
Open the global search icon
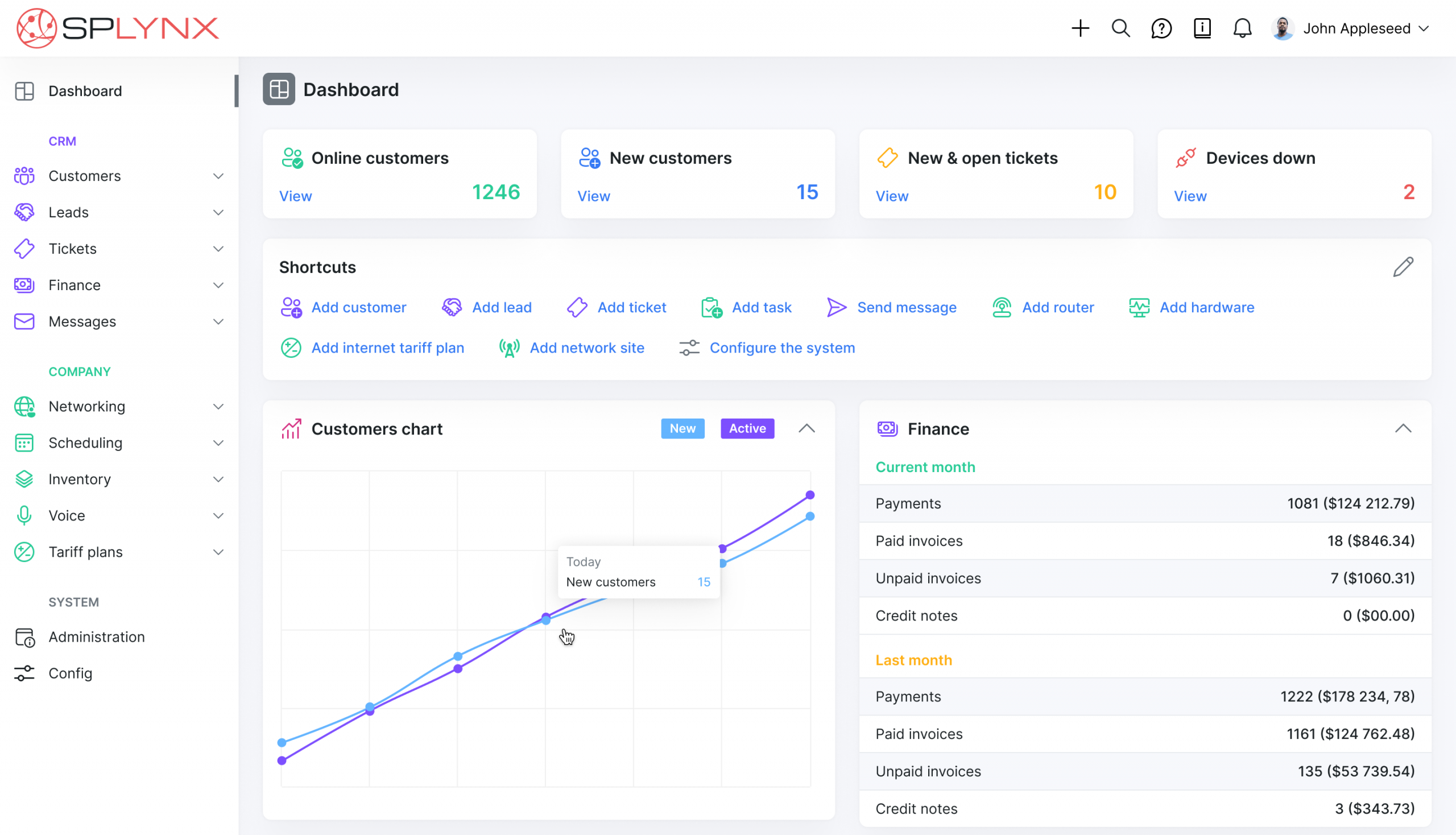click(1119, 27)
